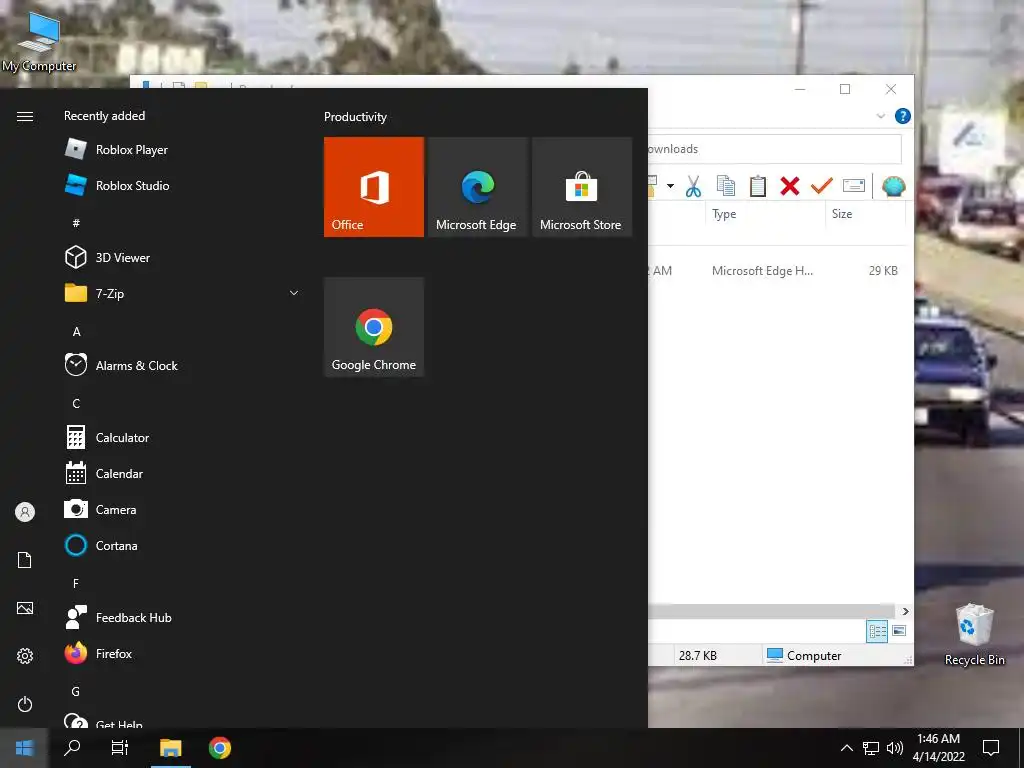The height and width of the screenshot is (768, 1024).
Task: Jump to letter C section header
Action: click(76, 404)
